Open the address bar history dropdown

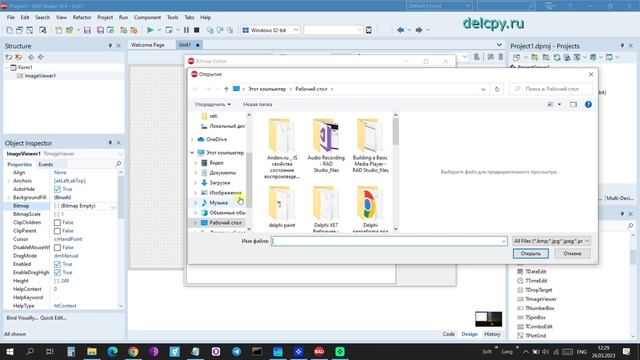pos(483,89)
